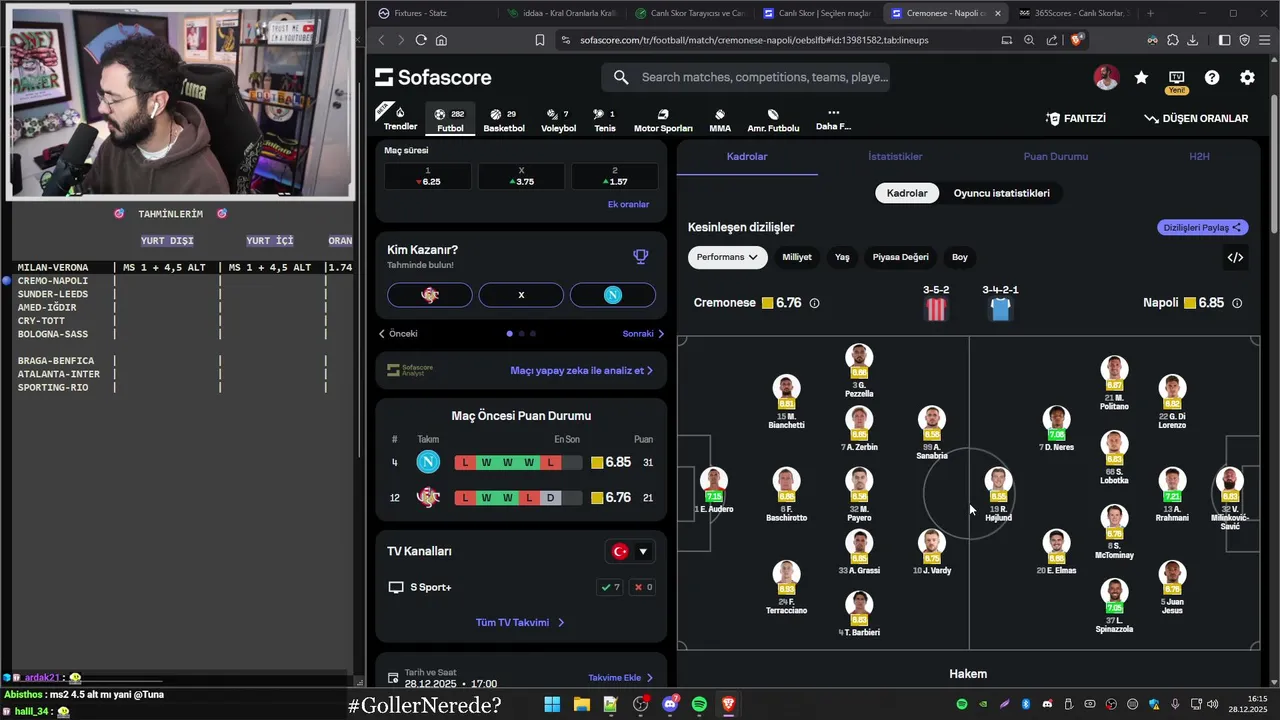
Task: Vote X draw in Kim Kazanır
Action: 521,295
